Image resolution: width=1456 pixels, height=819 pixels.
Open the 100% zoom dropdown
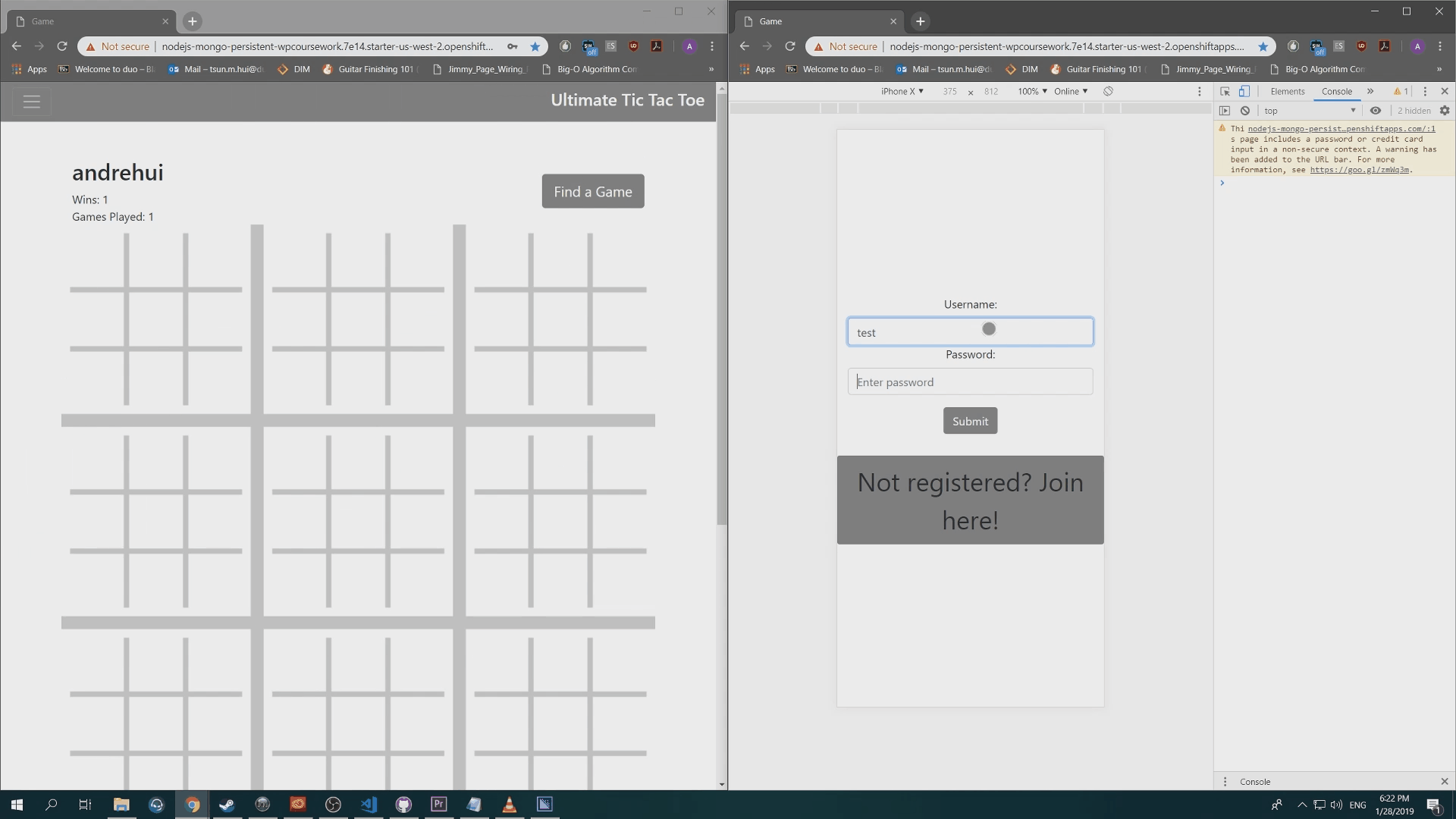pos(1032,91)
